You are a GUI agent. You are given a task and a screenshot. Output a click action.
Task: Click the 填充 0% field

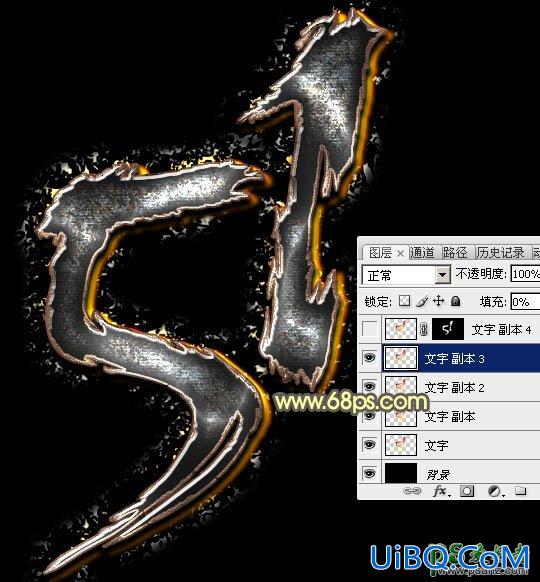(525, 302)
